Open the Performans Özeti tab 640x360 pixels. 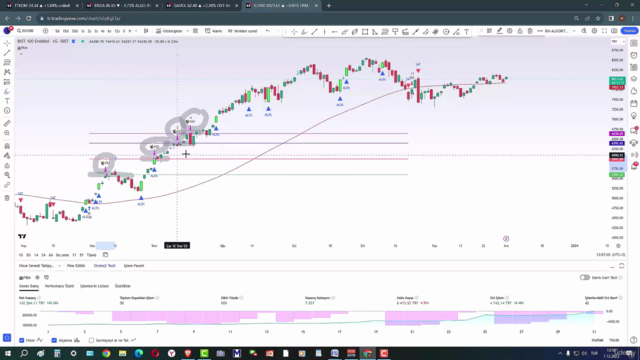(59, 286)
